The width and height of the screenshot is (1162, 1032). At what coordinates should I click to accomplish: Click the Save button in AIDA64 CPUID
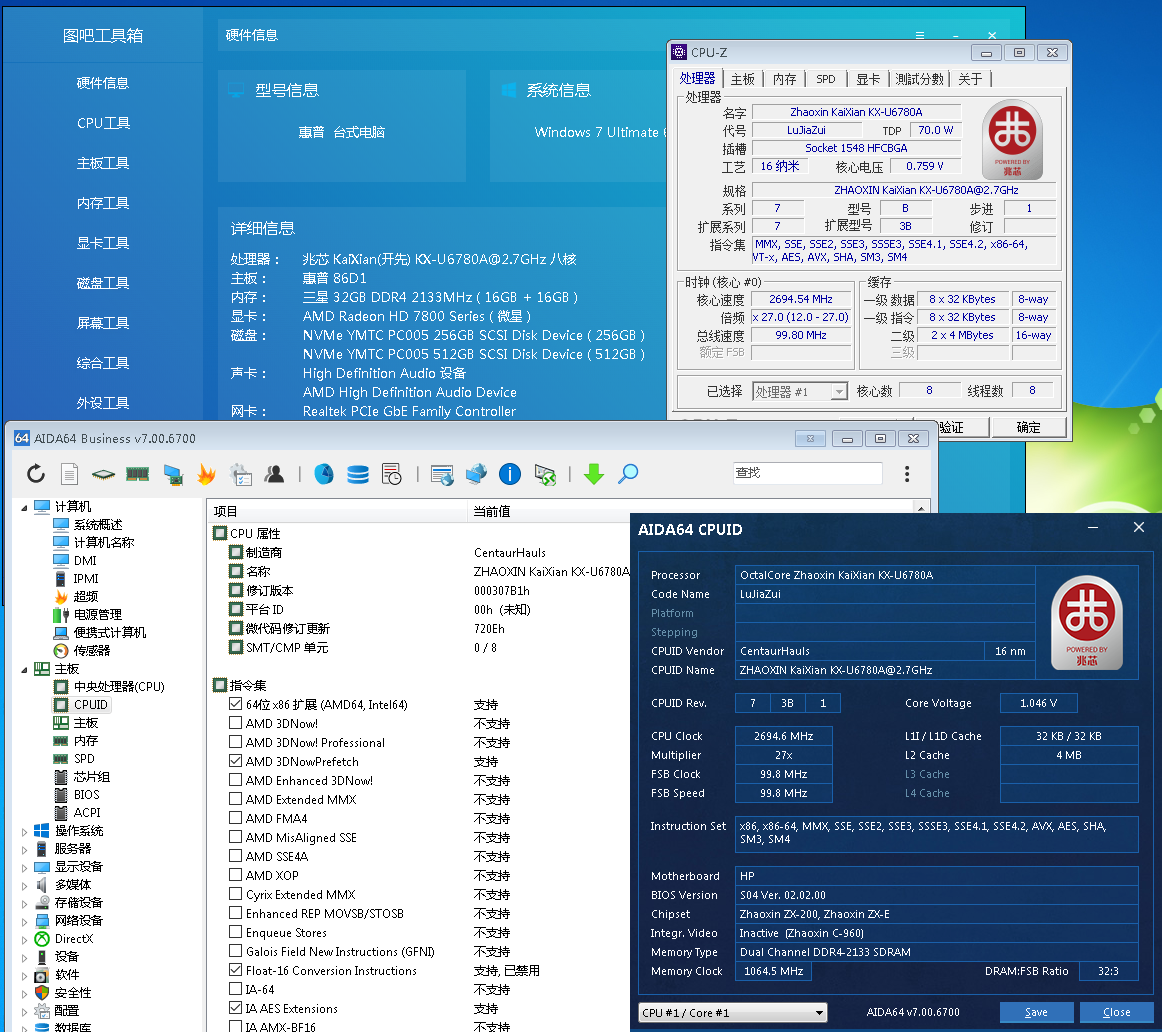1036,1013
